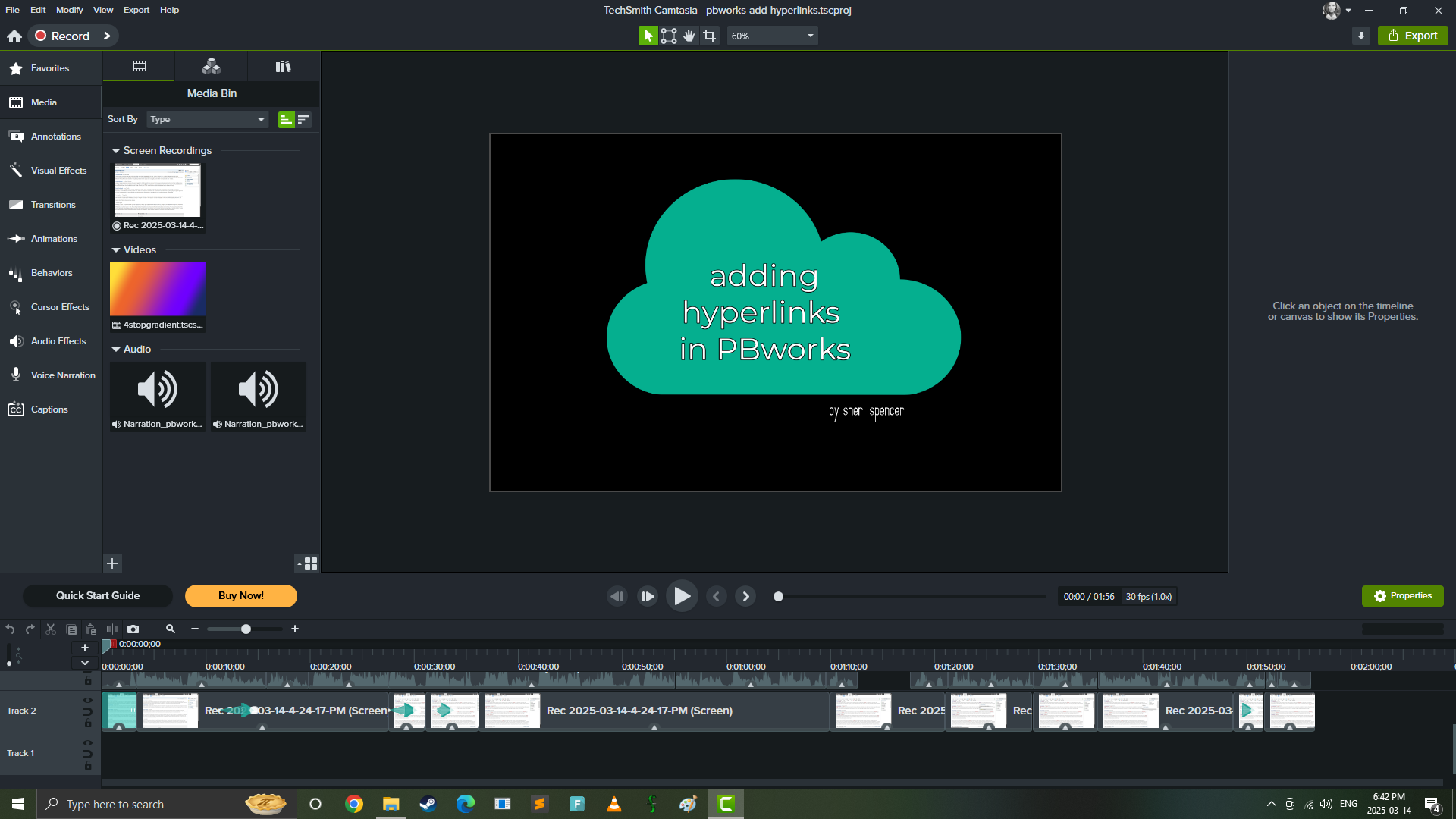Click the Export button
The height and width of the screenshot is (819, 1456).
click(x=1413, y=36)
